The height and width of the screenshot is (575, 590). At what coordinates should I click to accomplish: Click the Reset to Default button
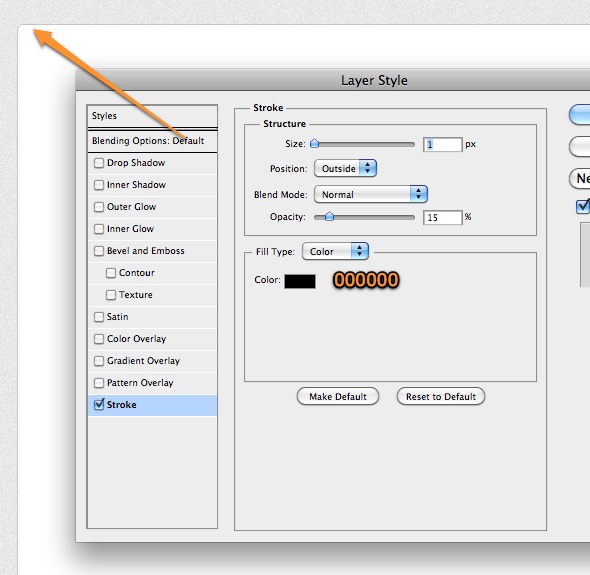click(x=441, y=397)
